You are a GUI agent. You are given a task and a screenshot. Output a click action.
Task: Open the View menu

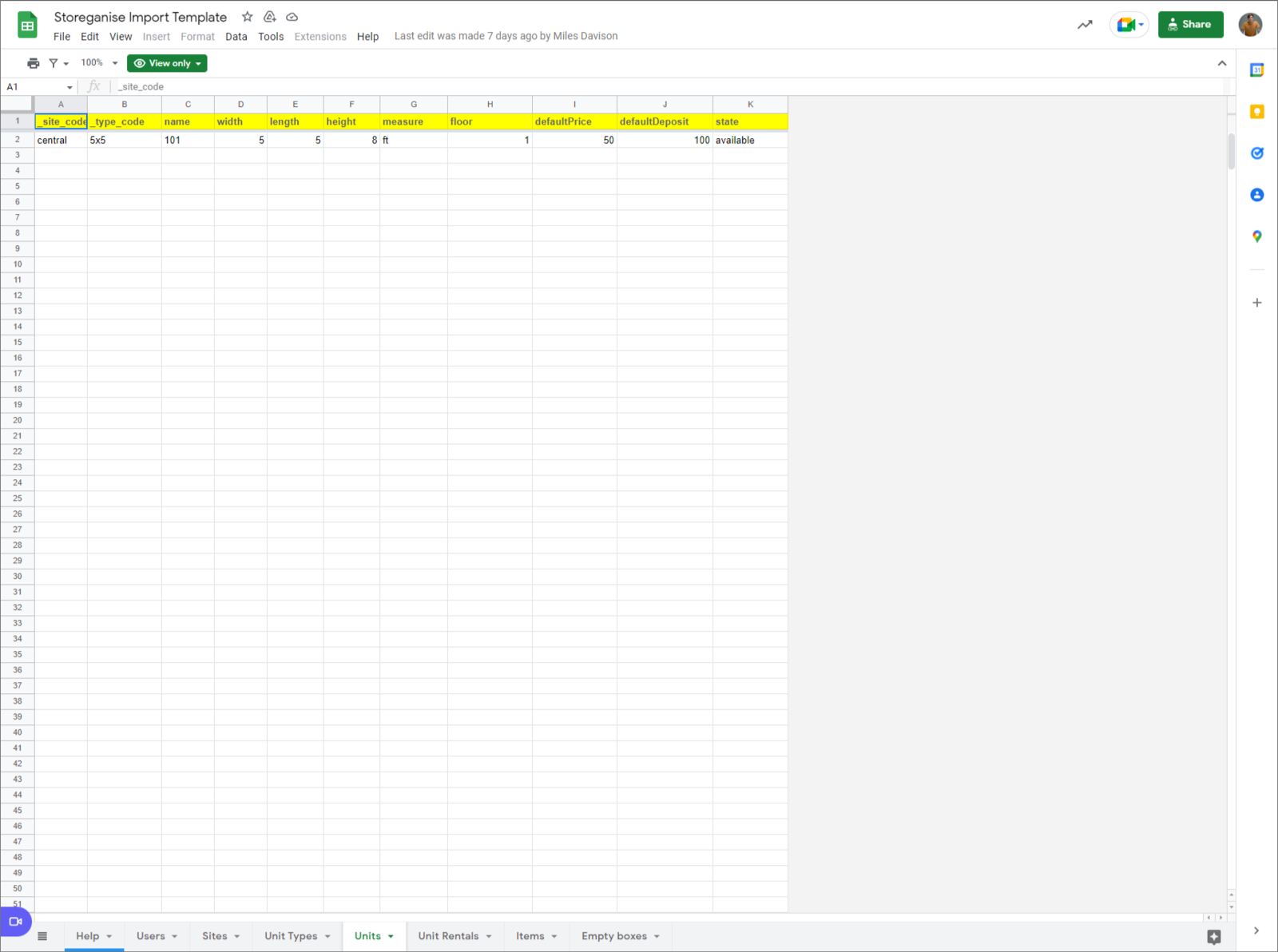point(121,37)
